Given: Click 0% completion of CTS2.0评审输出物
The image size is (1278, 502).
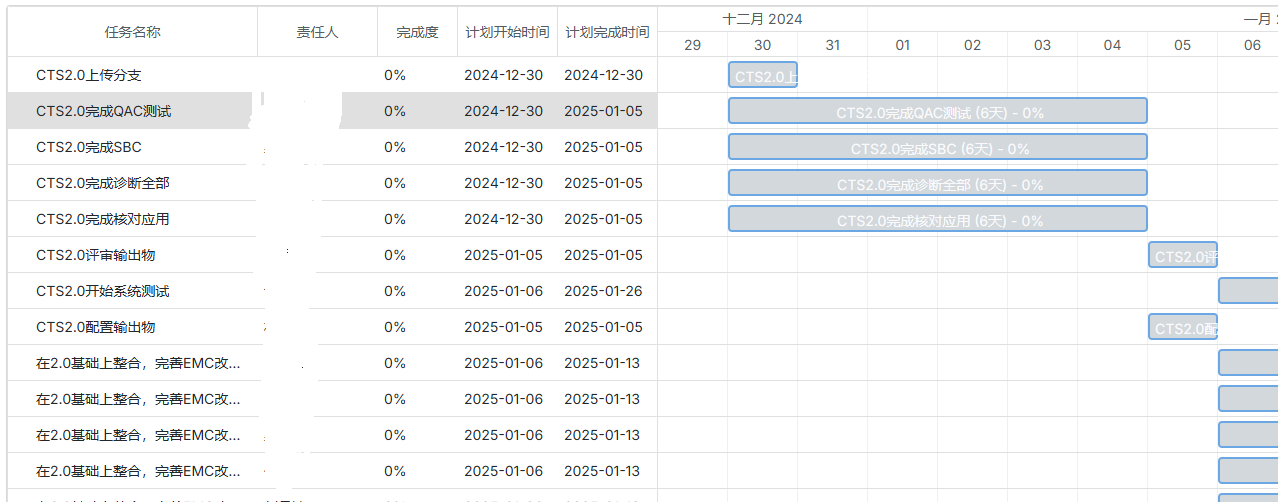Looking at the screenshot, I should click(395, 255).
